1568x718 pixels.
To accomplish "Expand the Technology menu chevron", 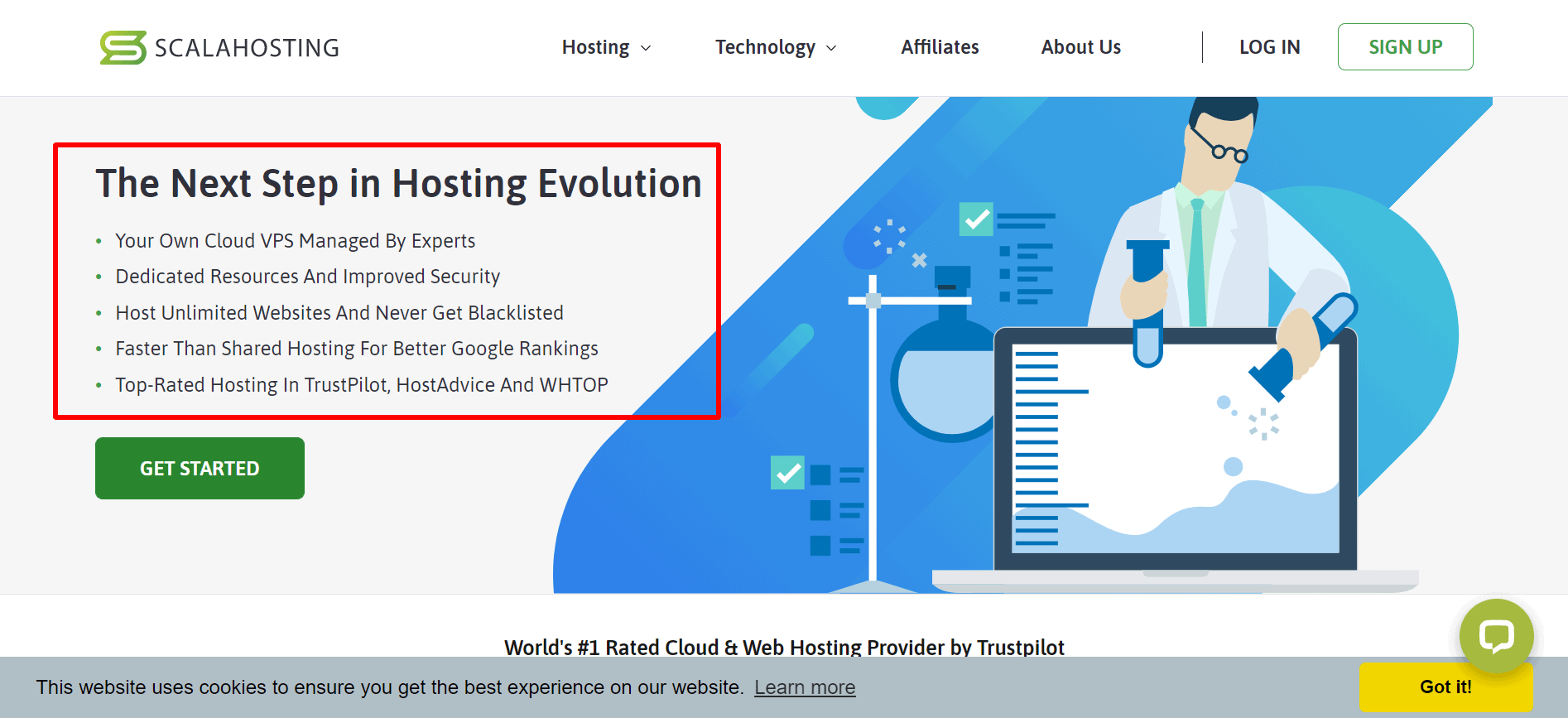I will pos(832,48).
